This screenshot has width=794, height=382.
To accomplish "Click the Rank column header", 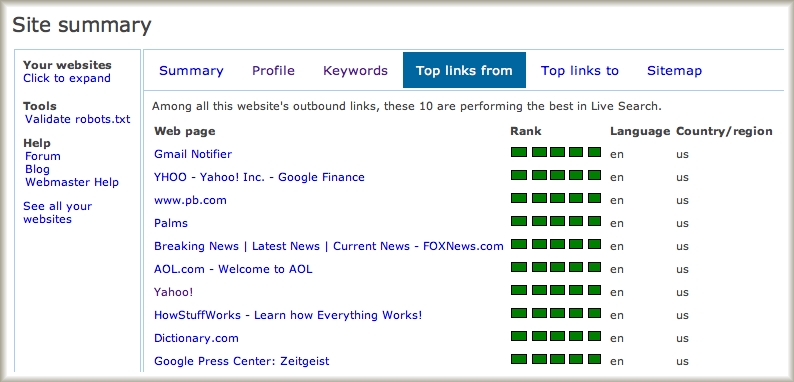I will click(526, 131).
